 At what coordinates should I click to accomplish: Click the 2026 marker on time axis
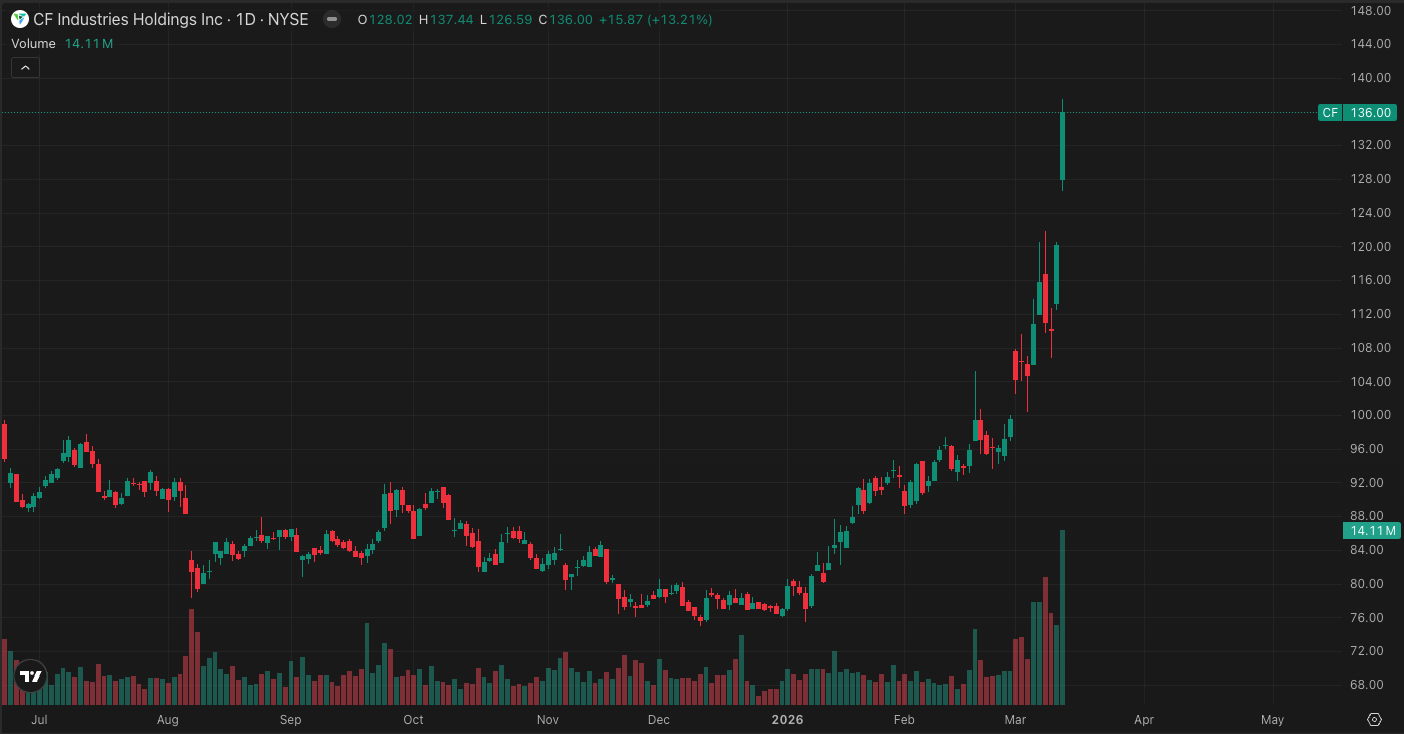click(787, 719)
